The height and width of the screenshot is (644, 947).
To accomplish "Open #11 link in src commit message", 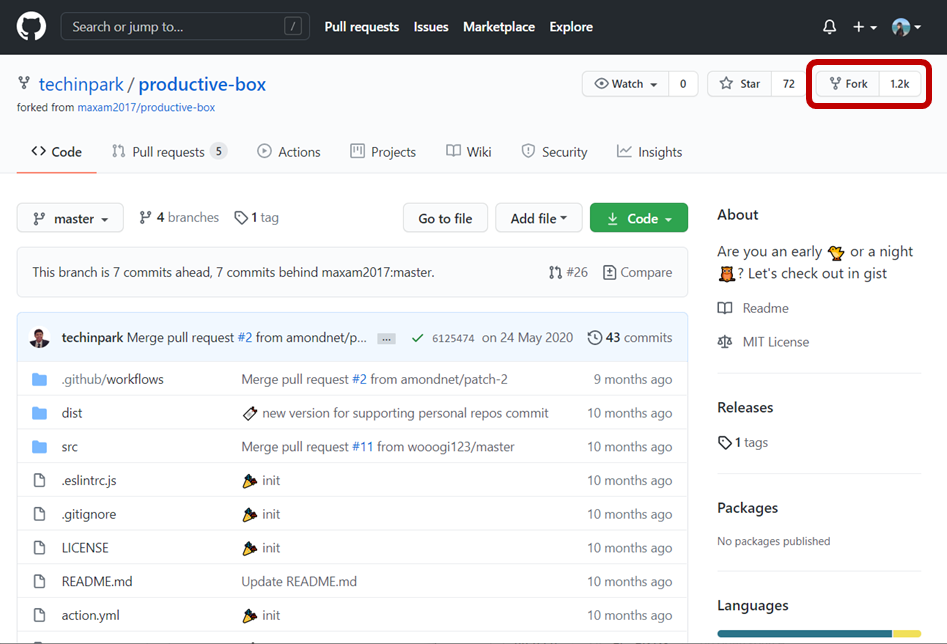I will click(363, 447).
